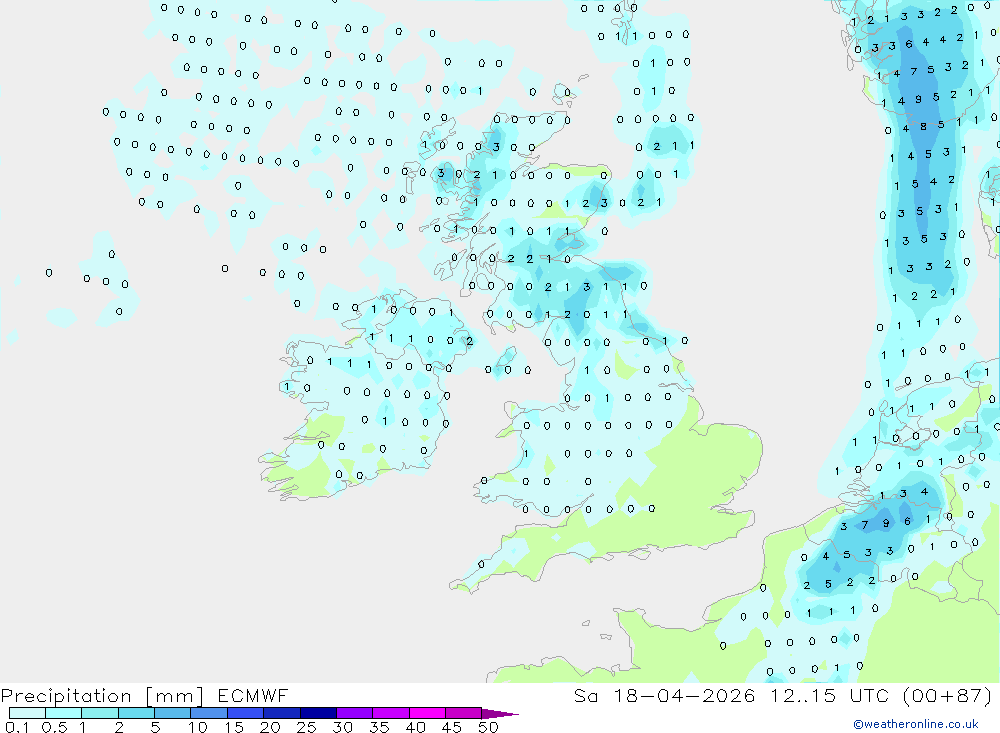Click the 0.5–1 mm legend color swatch

(63, 713)
